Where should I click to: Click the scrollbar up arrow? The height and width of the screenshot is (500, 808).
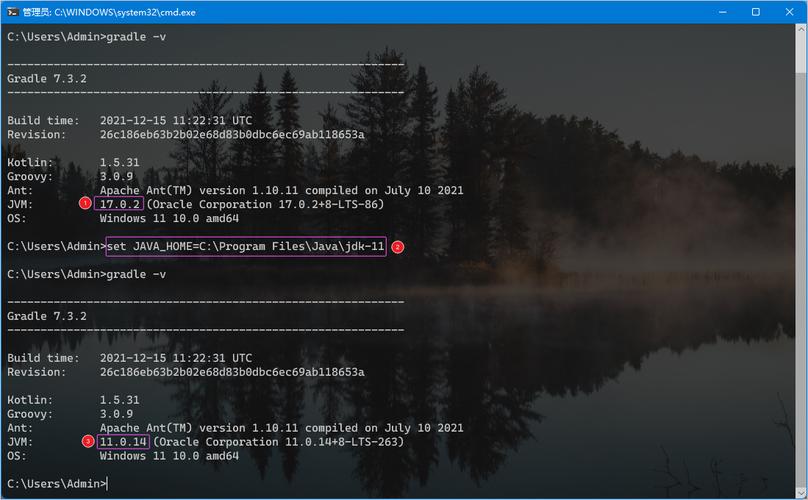pos(799,31)
